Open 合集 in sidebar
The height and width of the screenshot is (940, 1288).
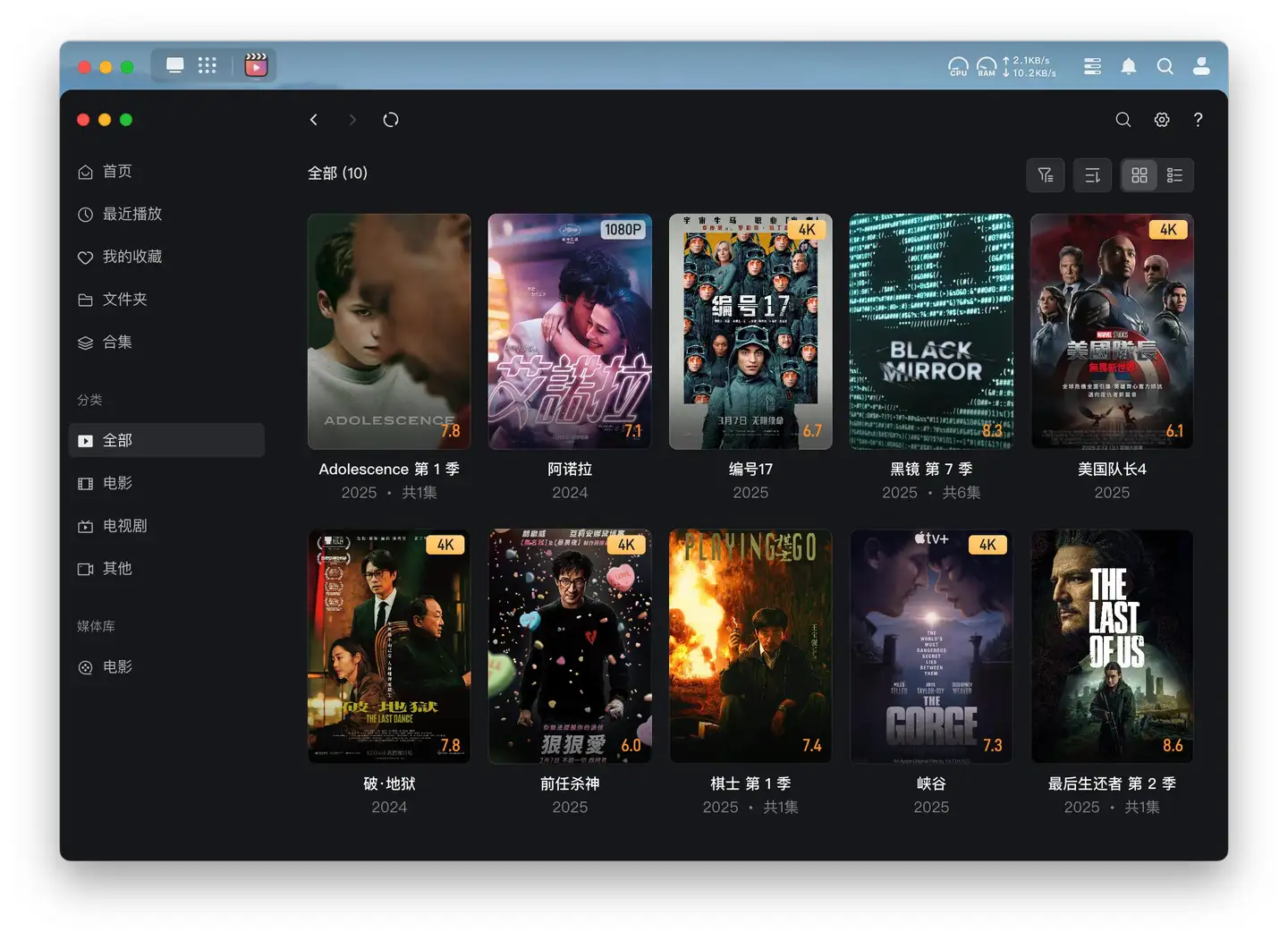(166, 343)
